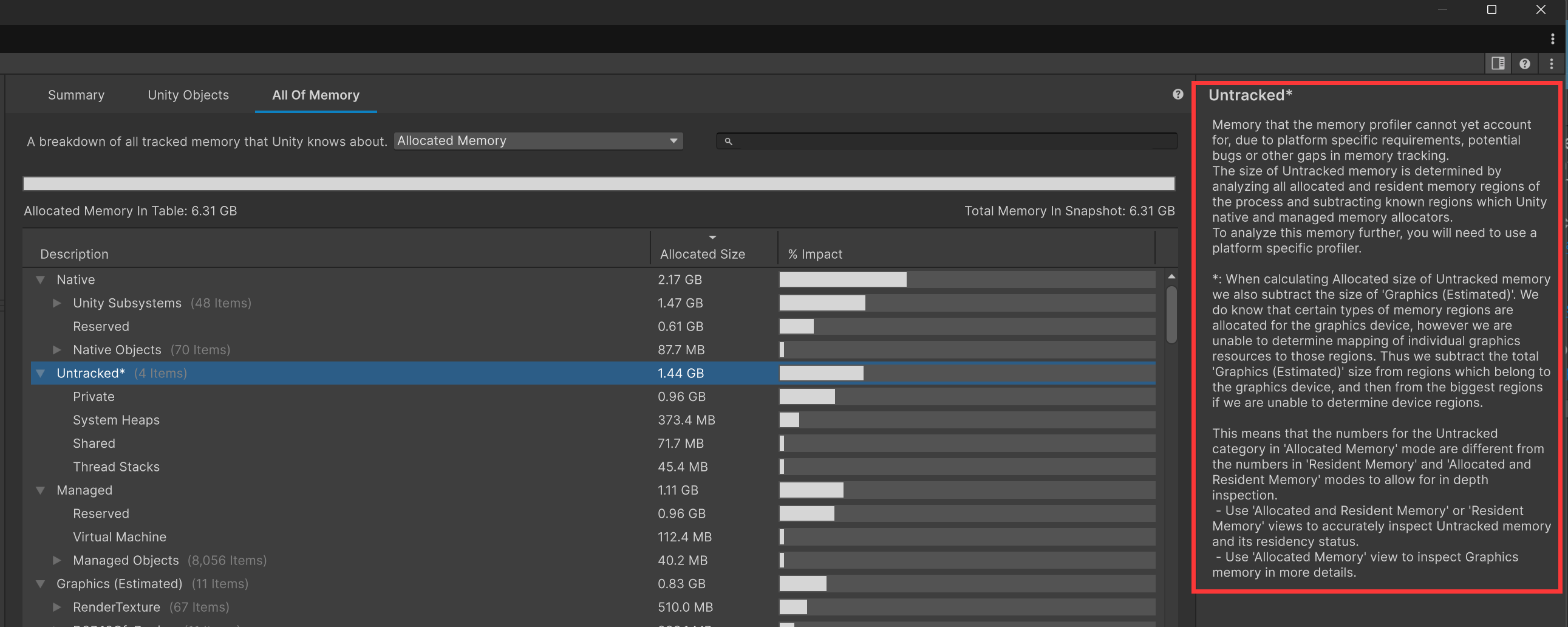The image size is (1568, 627).
Task: Select the System Heaps row
Action: pos(116,420)
